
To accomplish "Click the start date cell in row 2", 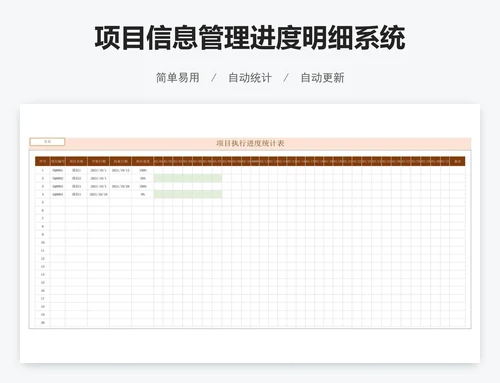I will tap(98, 178).
